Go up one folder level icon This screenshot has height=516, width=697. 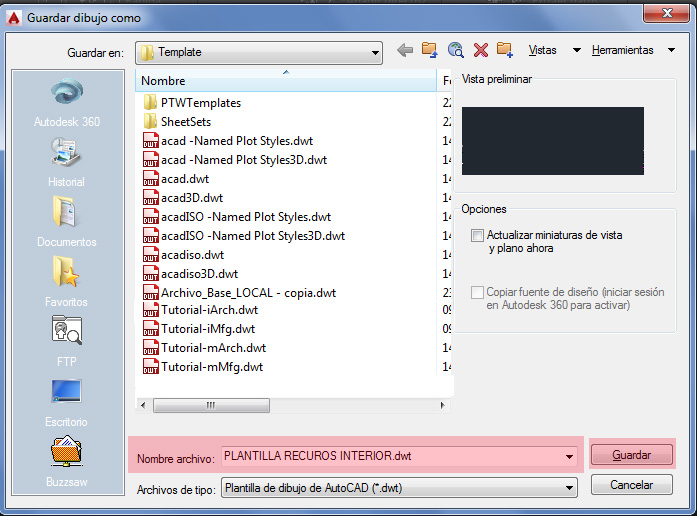tap(429, 50)
